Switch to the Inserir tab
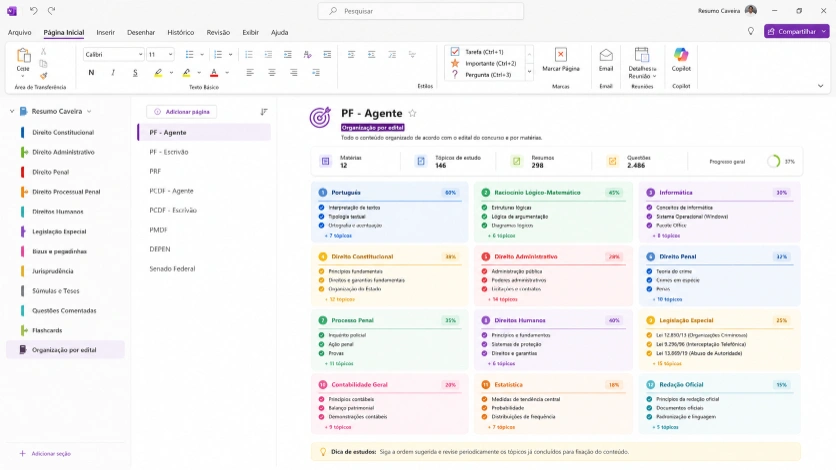The image size is (836, 470). (106, 33)
